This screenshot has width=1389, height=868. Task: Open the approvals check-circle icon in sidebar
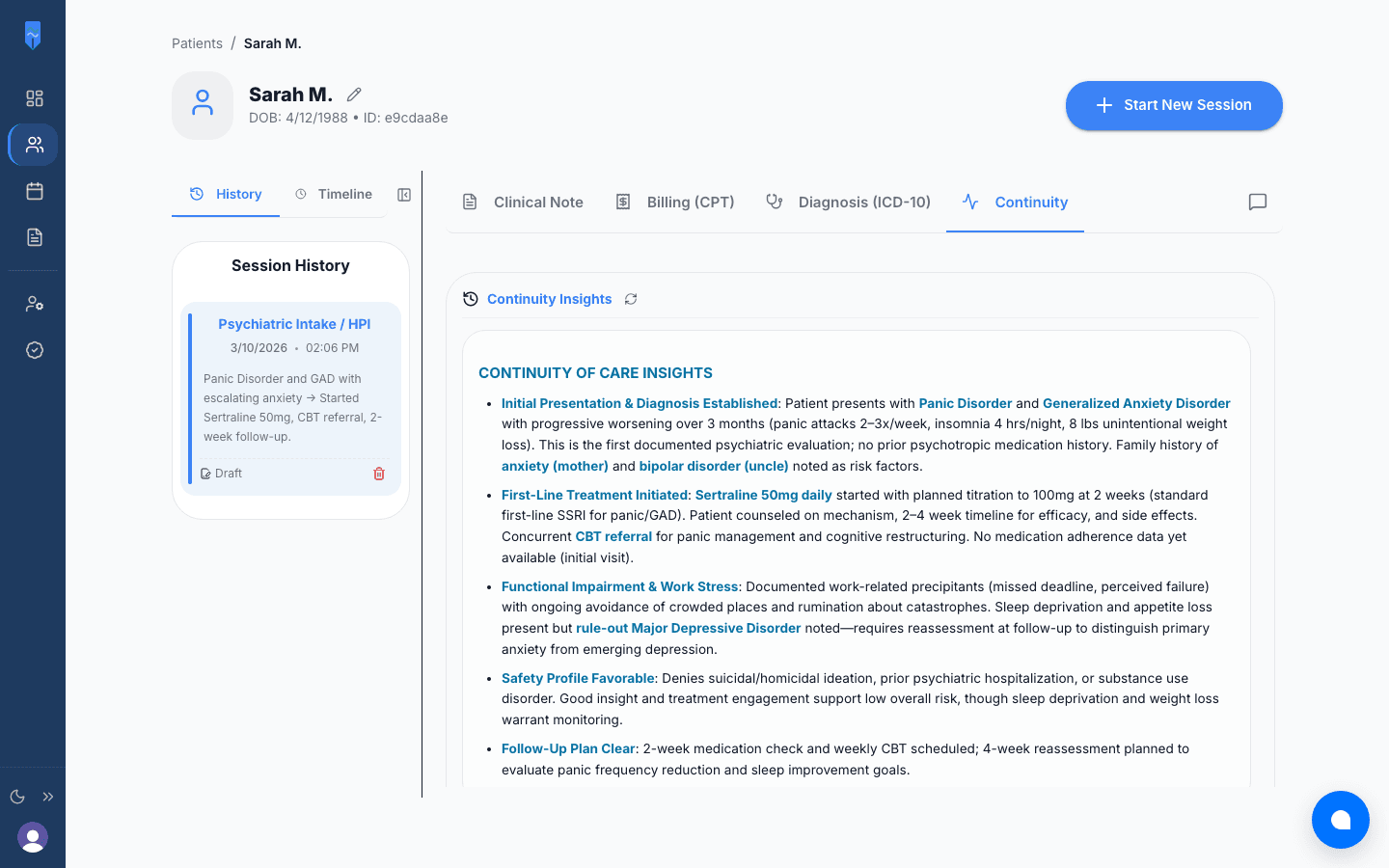34,349
